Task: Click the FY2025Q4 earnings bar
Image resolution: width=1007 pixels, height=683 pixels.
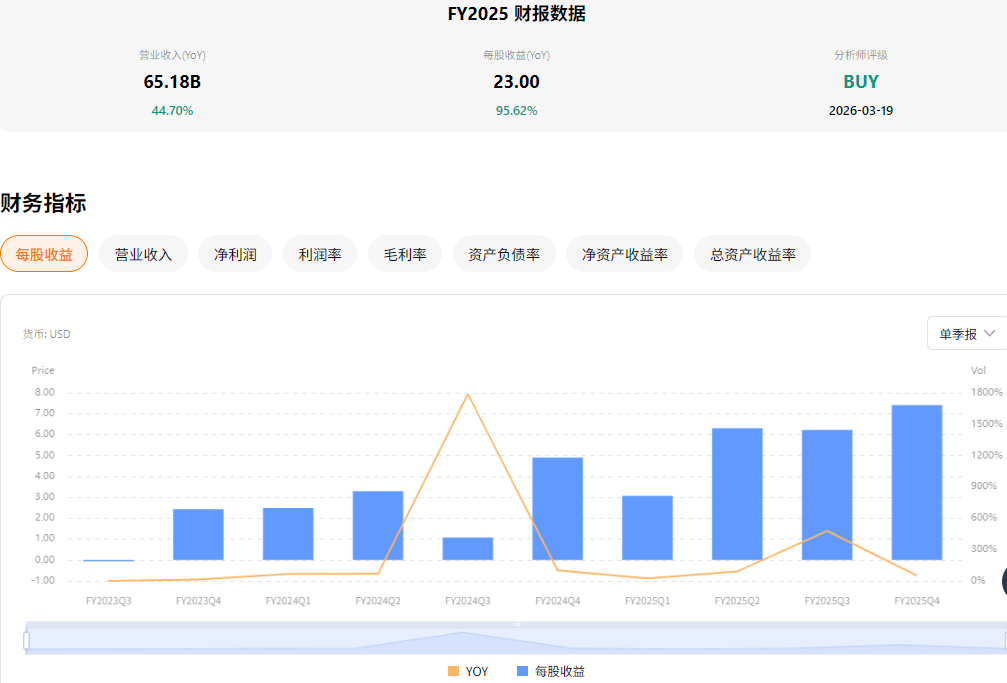Action: 917,482
